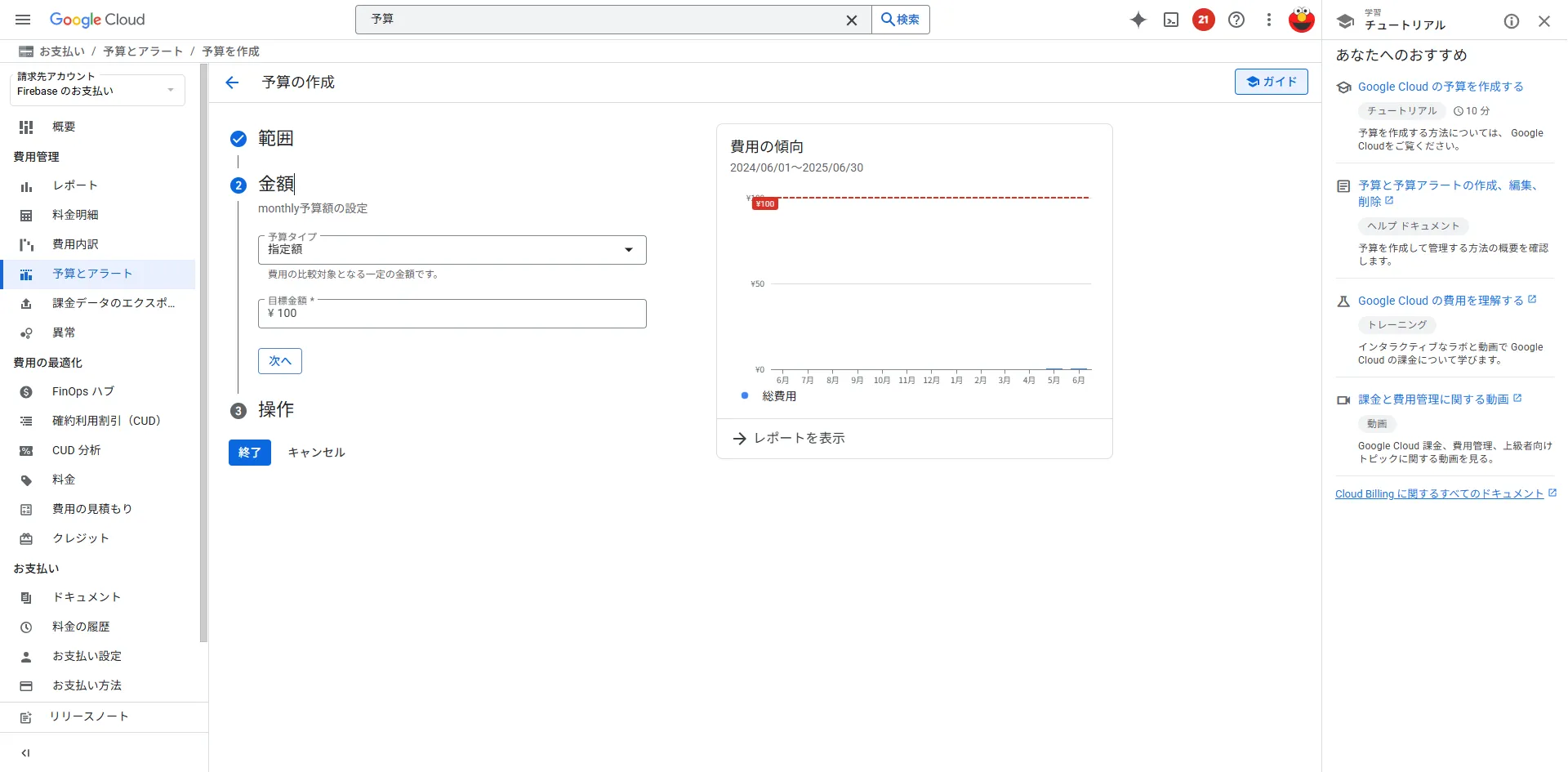
Task: Open notifications badge showing 21
Action: tap(1203, 20)
